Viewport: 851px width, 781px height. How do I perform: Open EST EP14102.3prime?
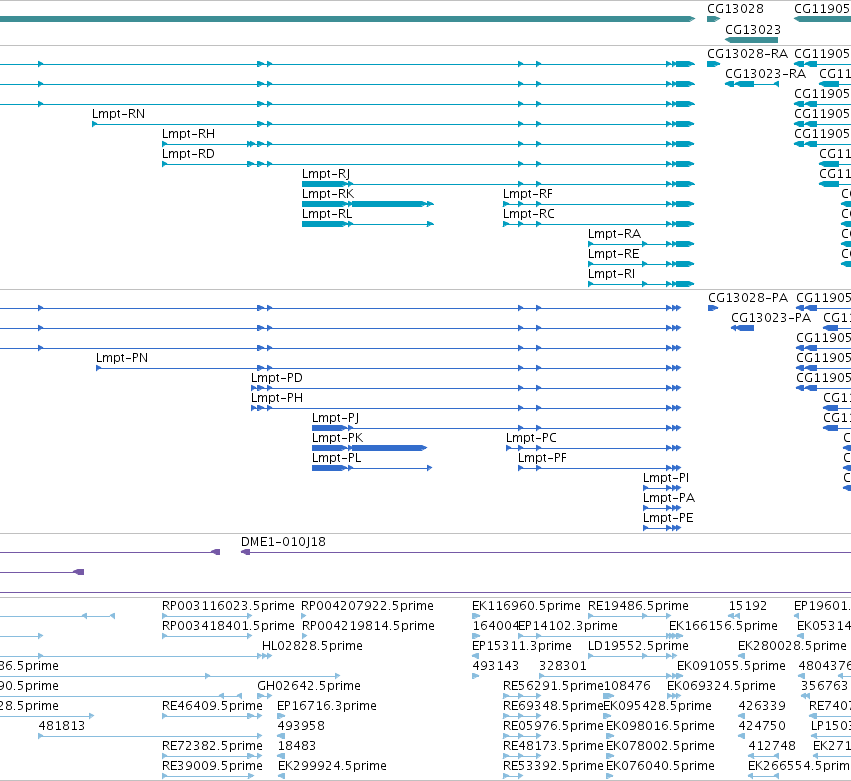[568, 626]
